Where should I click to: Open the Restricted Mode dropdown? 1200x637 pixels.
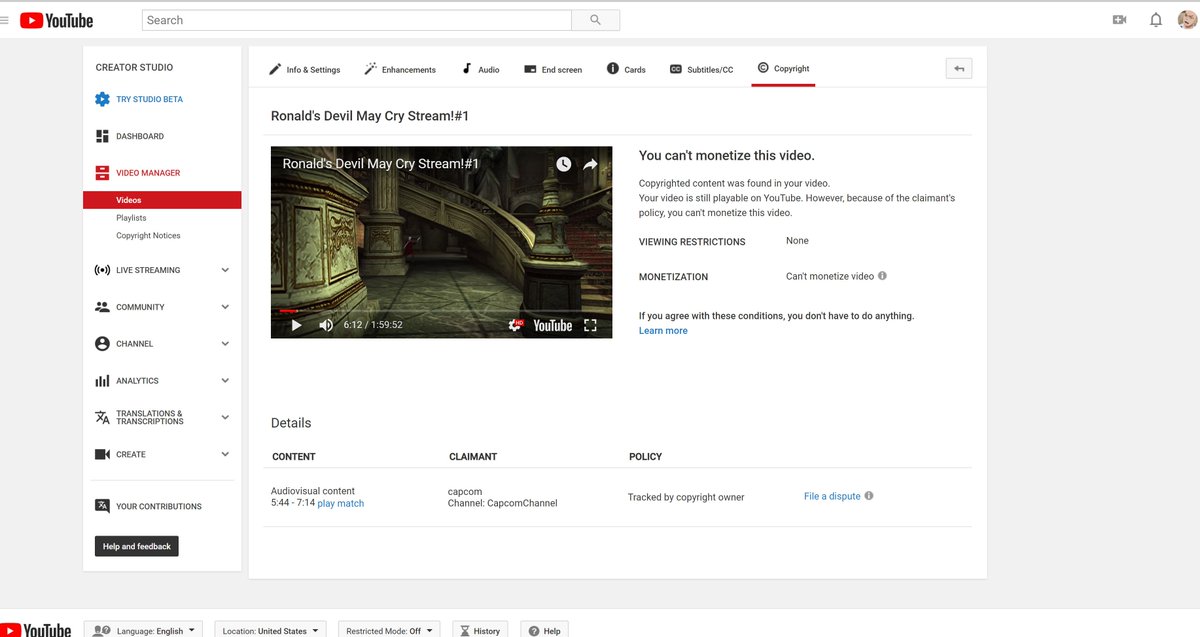(389, 630)
